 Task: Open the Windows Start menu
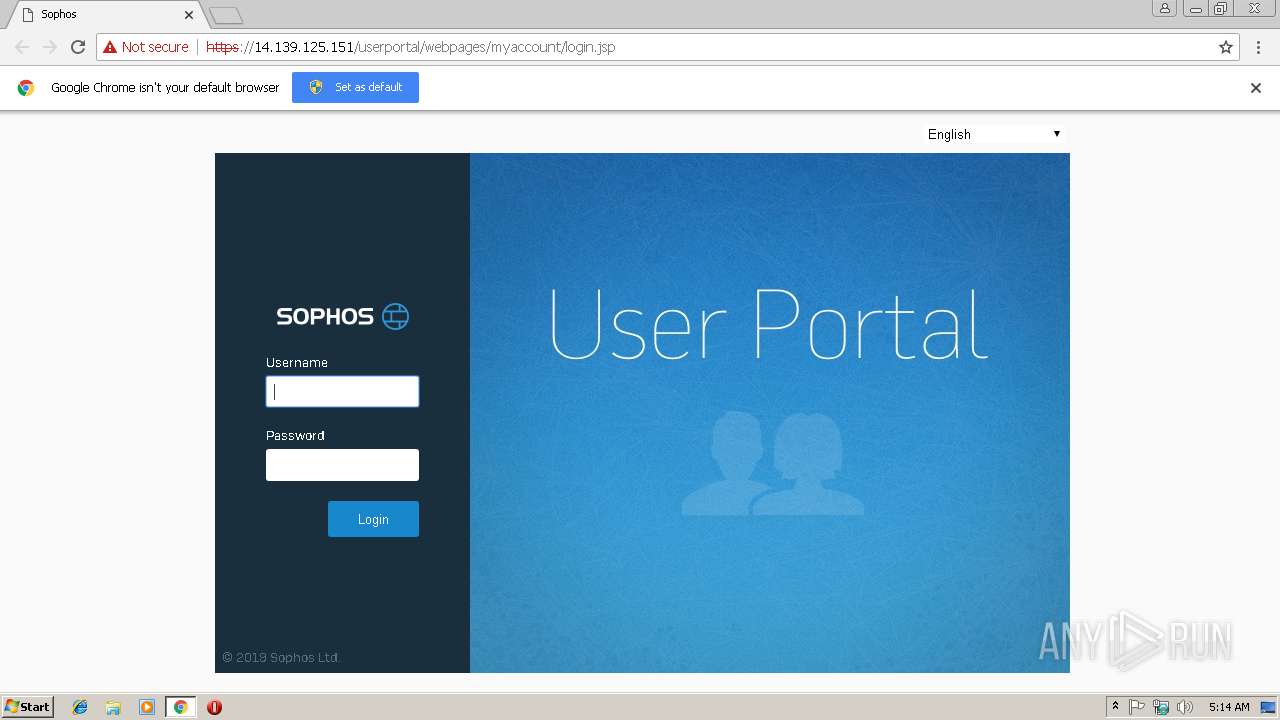click(x=27, y=707)
